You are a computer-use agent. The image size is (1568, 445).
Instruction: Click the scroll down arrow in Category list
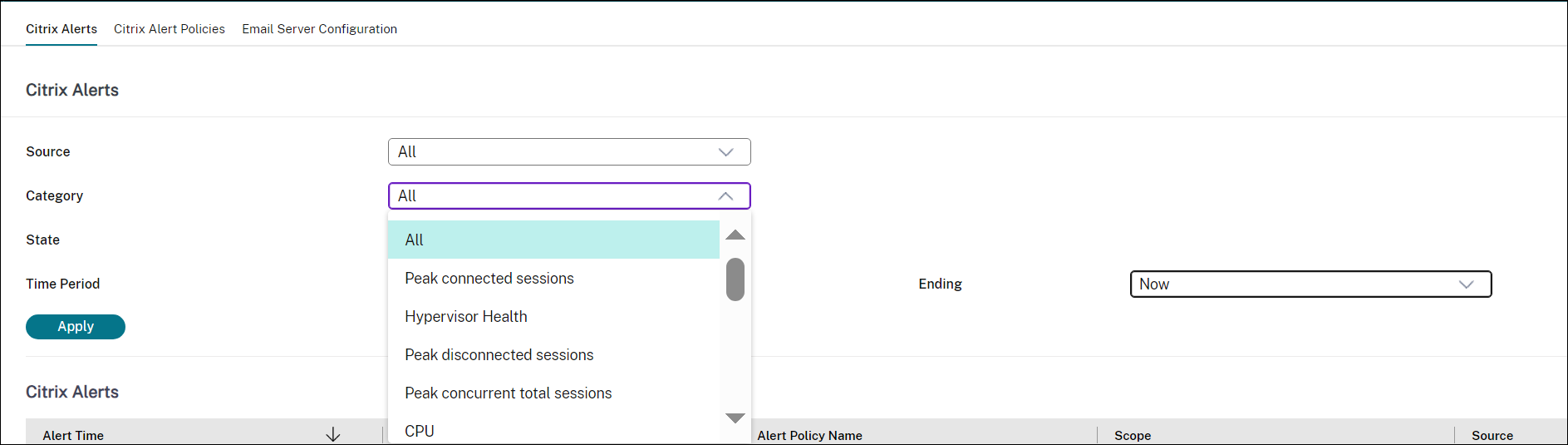click(735, 418)
